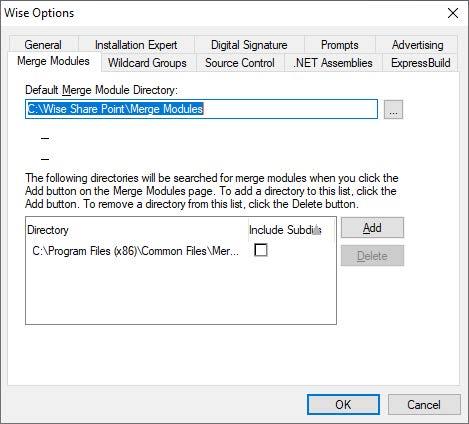Image resolution: width=469 pixels, height=424 pixels.
Task: Switch to the ExpressBuild tab
Action: click(x=420, y=63)
